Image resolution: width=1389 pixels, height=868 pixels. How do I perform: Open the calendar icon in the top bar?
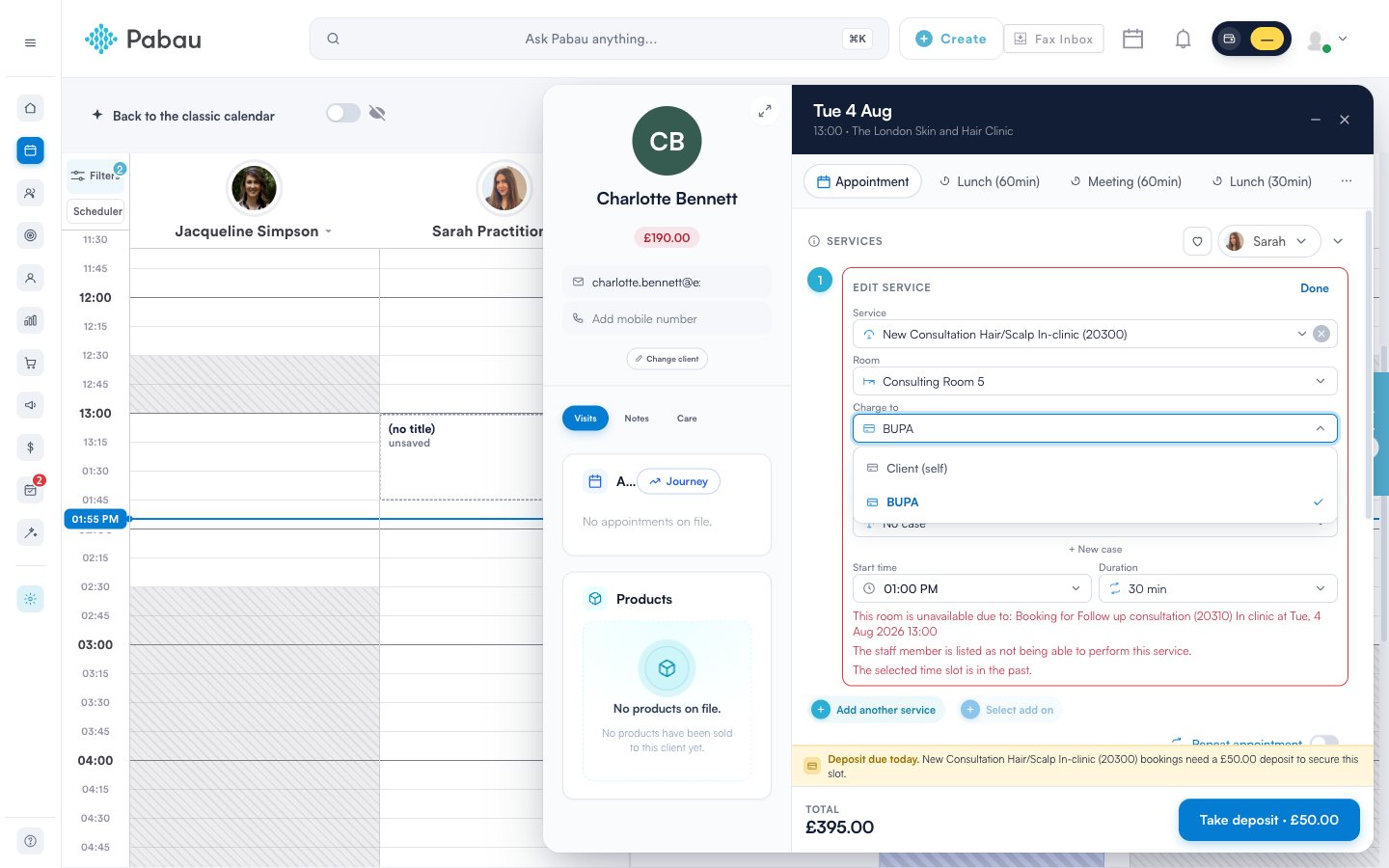[1132, 39]
